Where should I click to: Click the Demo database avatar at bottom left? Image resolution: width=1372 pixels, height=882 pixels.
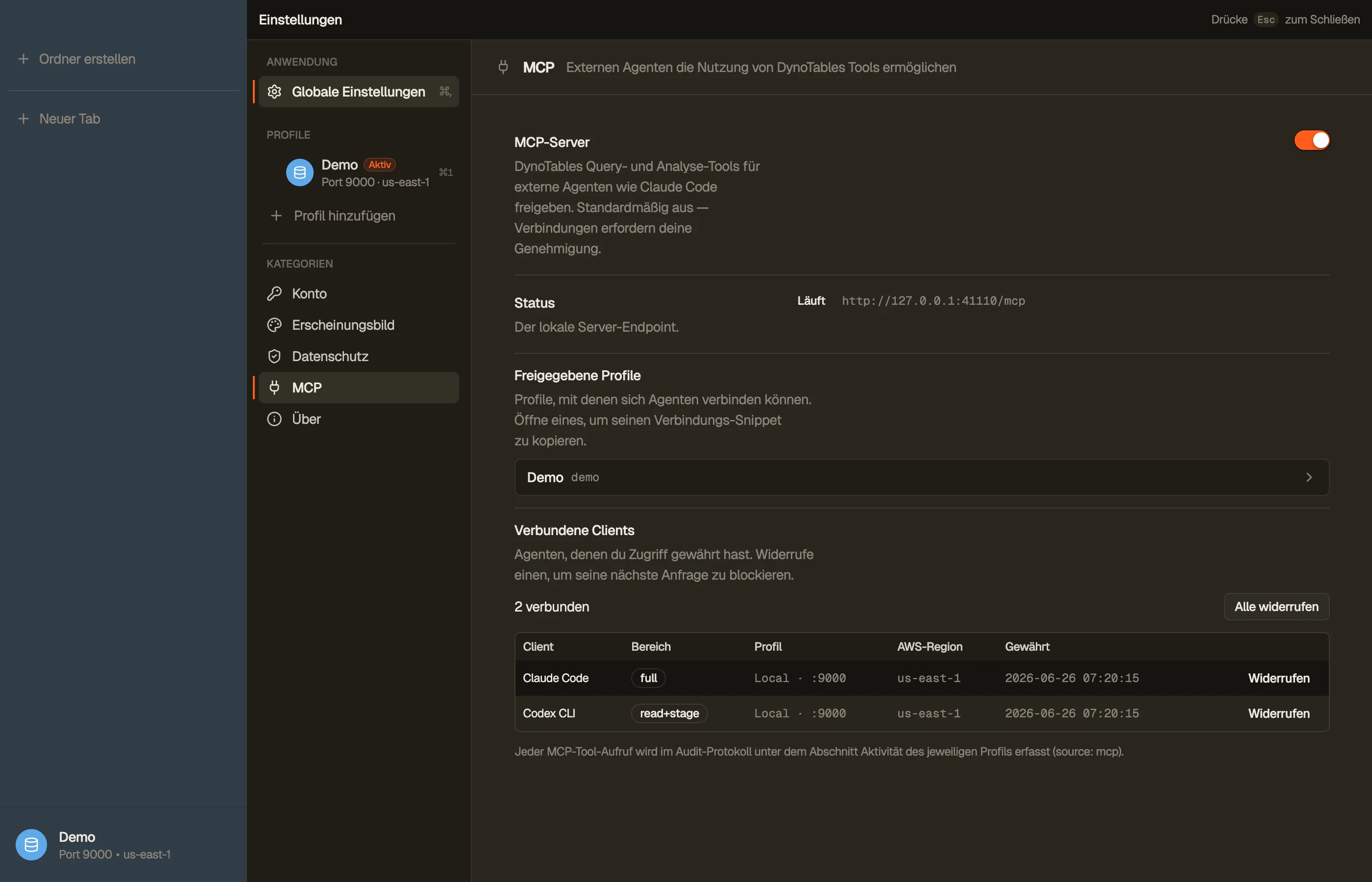coord(31,845)
